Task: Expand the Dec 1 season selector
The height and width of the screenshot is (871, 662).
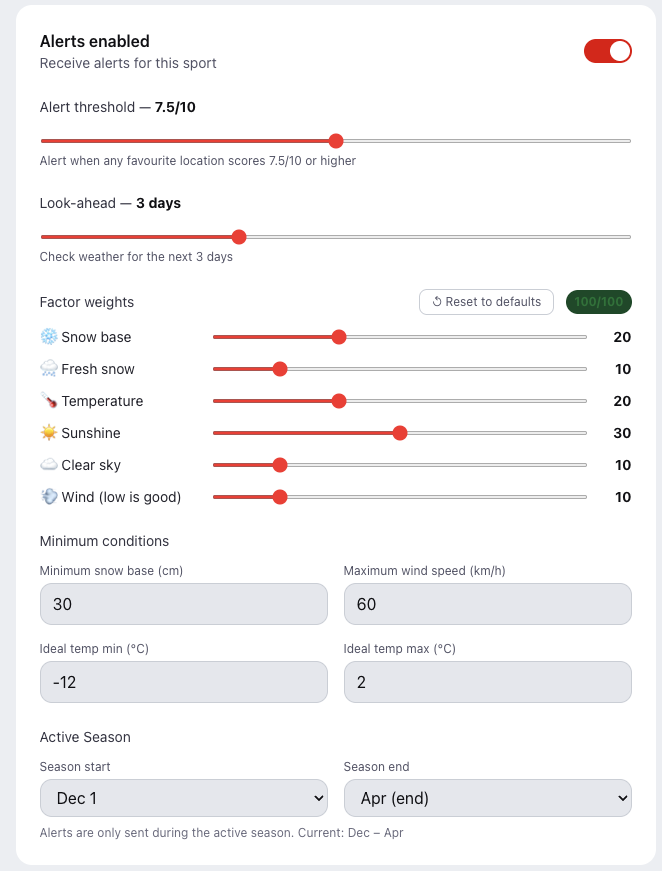Action: tap(183, 798)
